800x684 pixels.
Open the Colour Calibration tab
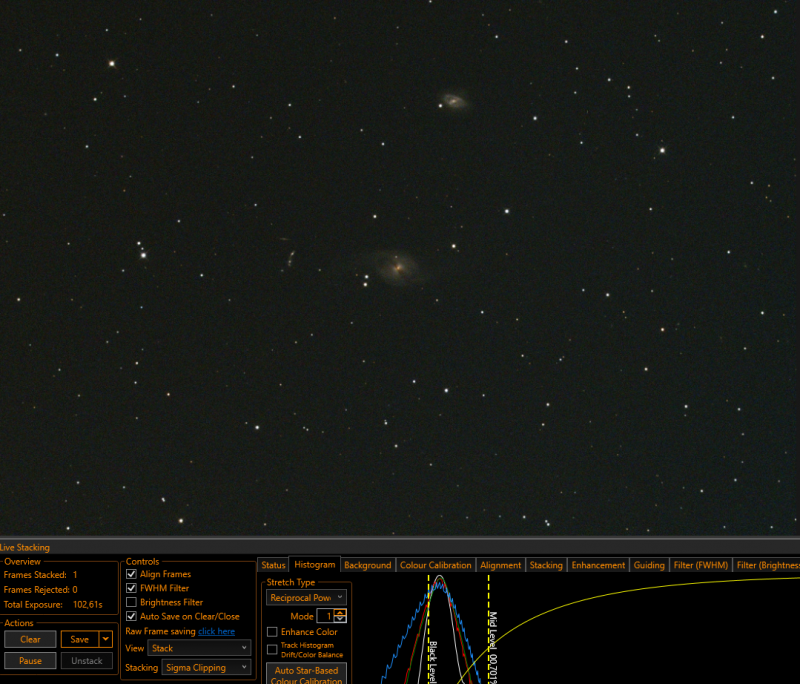[x=435, y=565]
